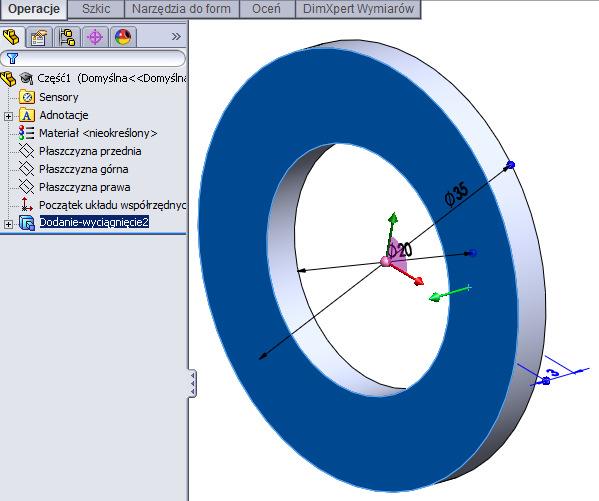Open the Narzędzia do form tab

click(181, 9)
